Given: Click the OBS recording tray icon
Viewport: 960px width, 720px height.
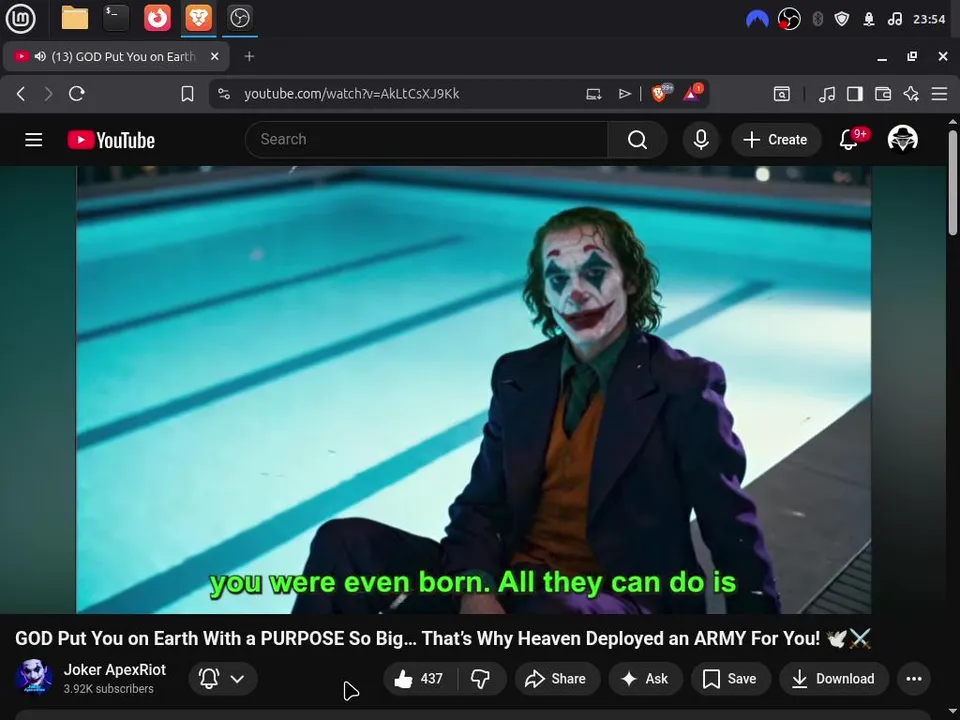Looking at the screenshot, I should [x=789, y=19].
